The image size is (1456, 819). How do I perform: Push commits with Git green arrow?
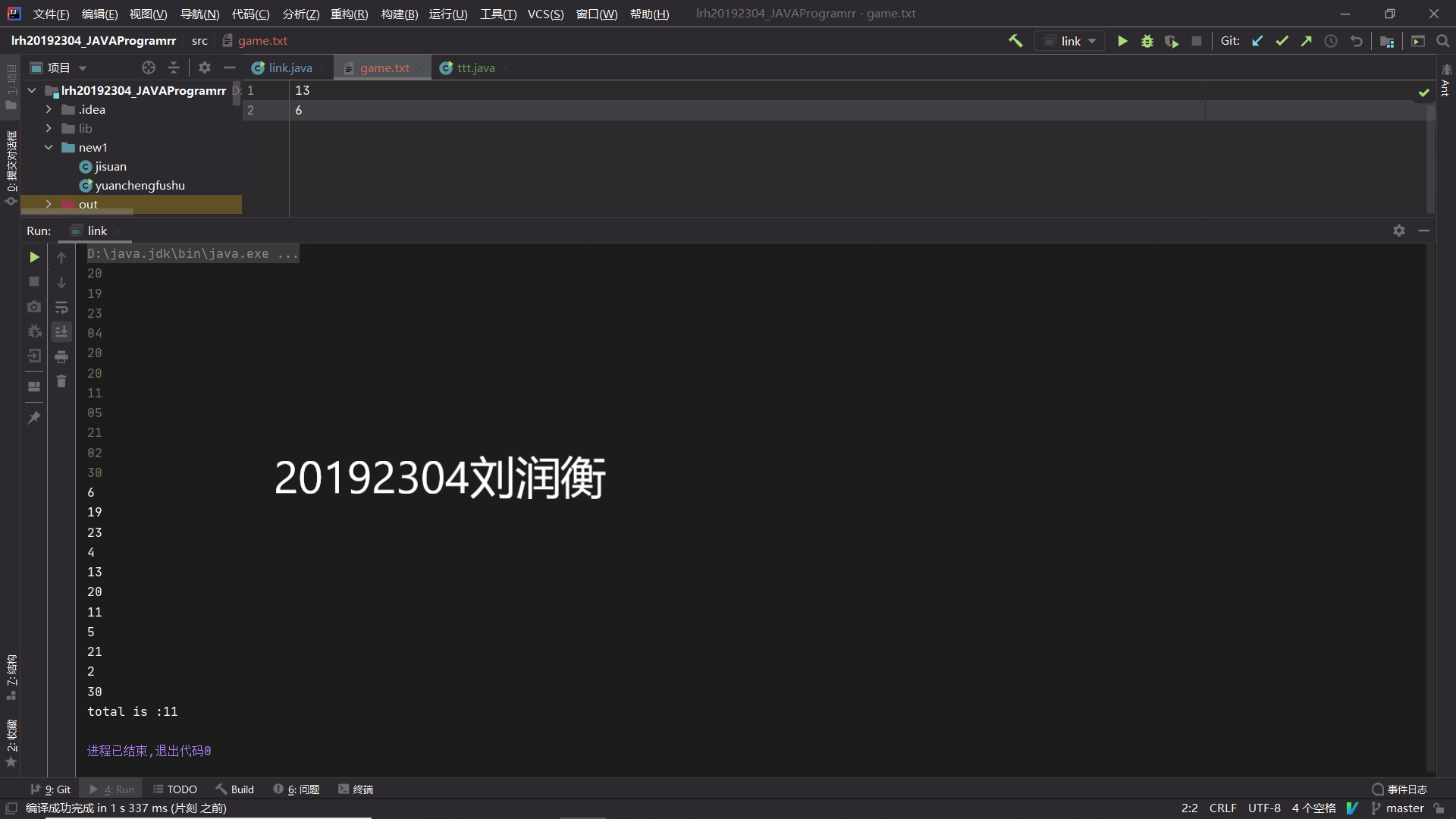pyautogui.click(x=1306, y=41)
